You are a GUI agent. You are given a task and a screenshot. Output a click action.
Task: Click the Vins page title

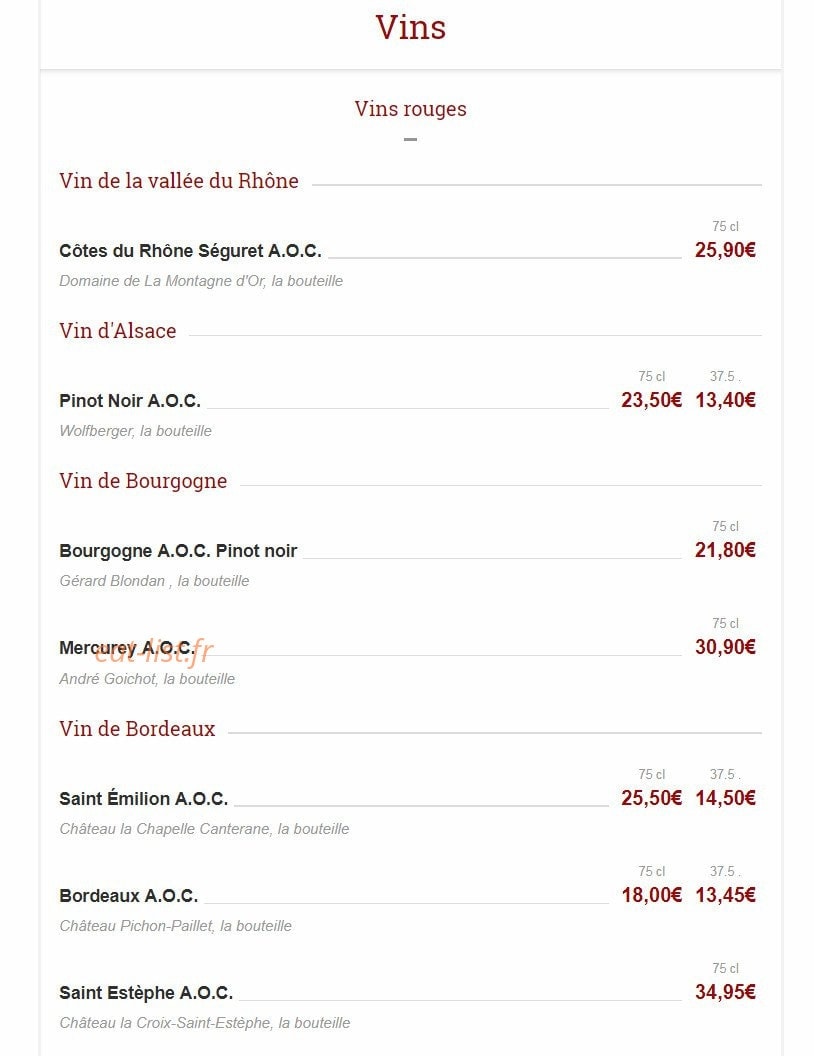point(411,28)
